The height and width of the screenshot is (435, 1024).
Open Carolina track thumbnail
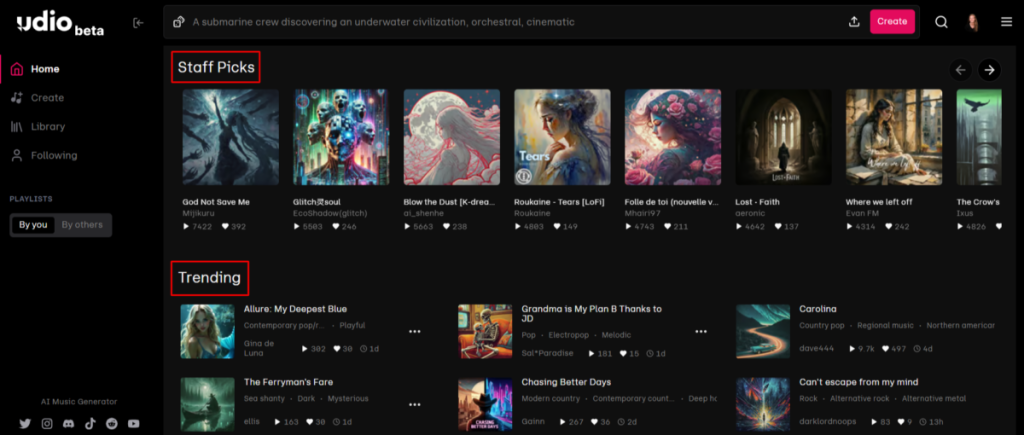coord(763,331)
